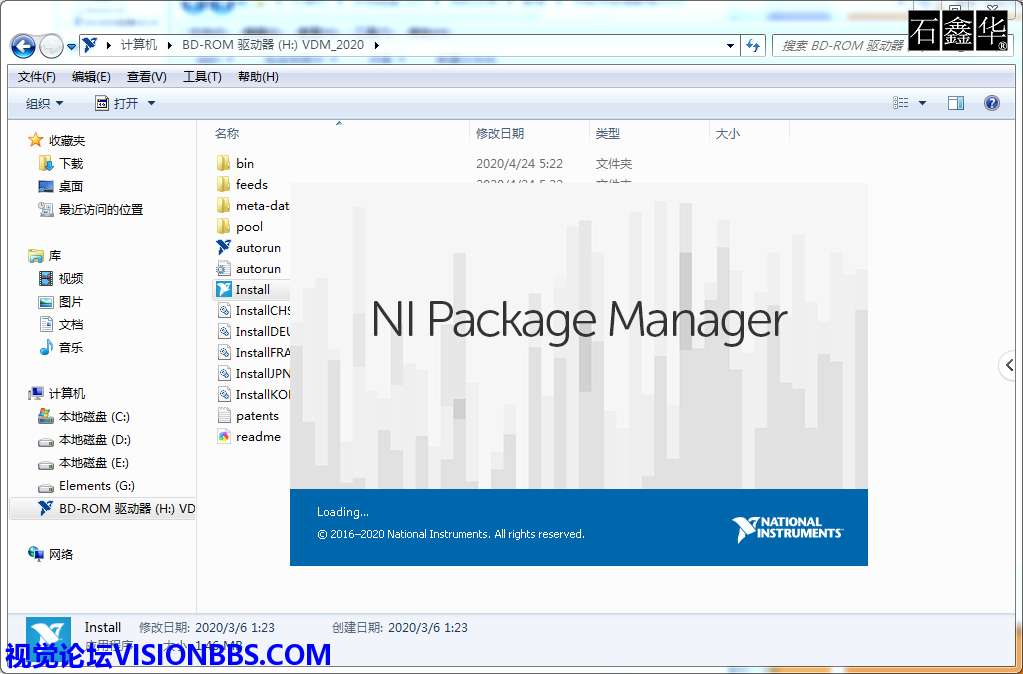Click the large Install icon in details pane

point(48,637)
